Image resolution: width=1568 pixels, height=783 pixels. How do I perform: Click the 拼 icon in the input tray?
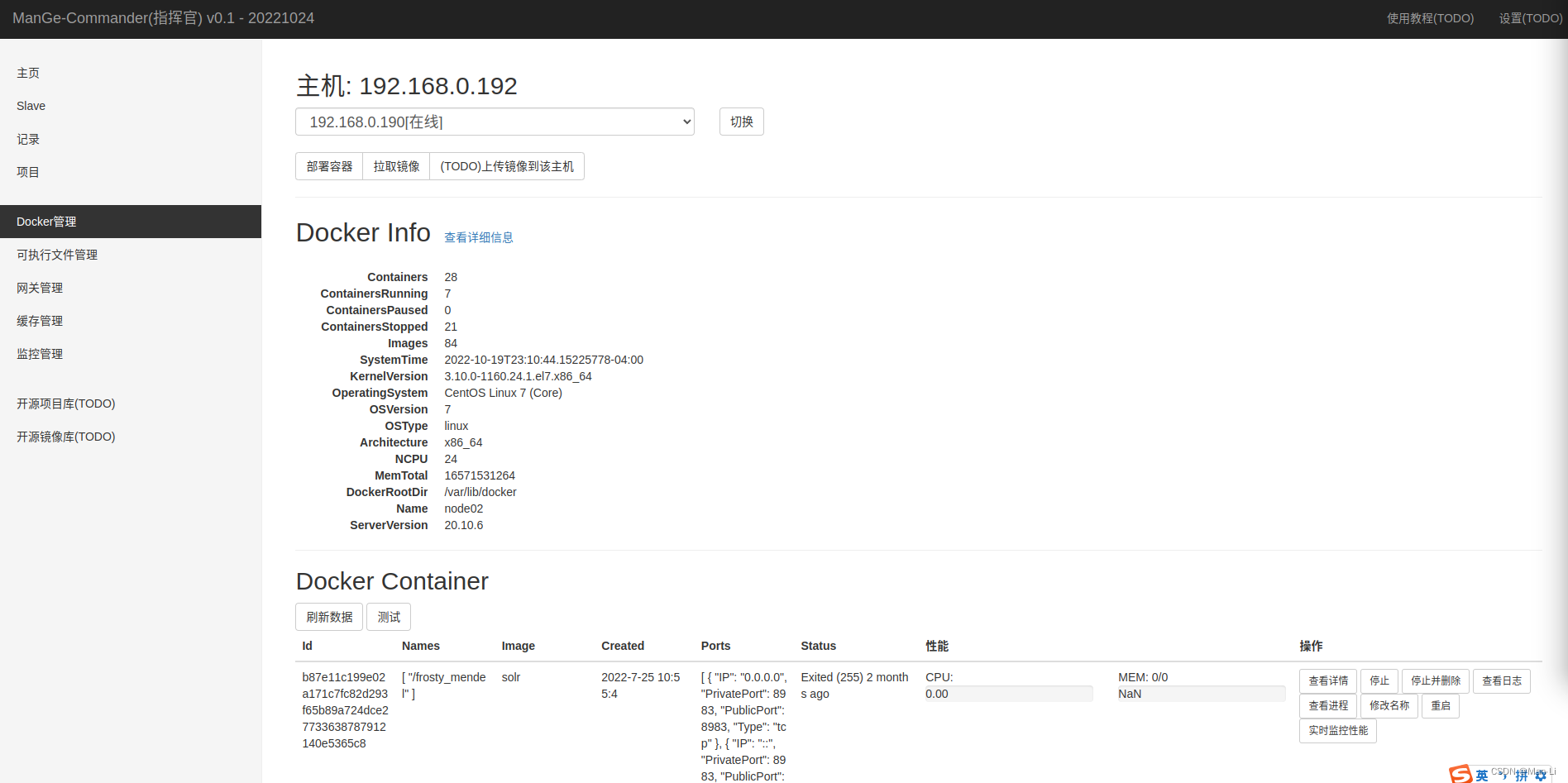coord(1520,776)
